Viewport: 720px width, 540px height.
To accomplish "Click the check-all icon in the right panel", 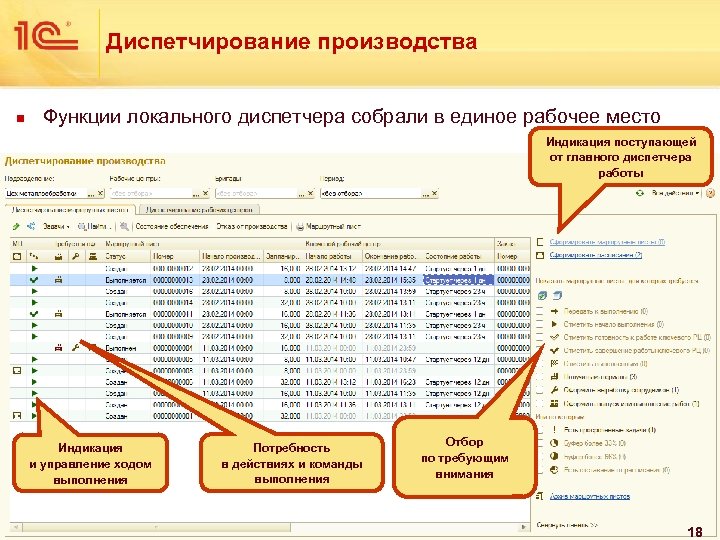I will point(542,295).
